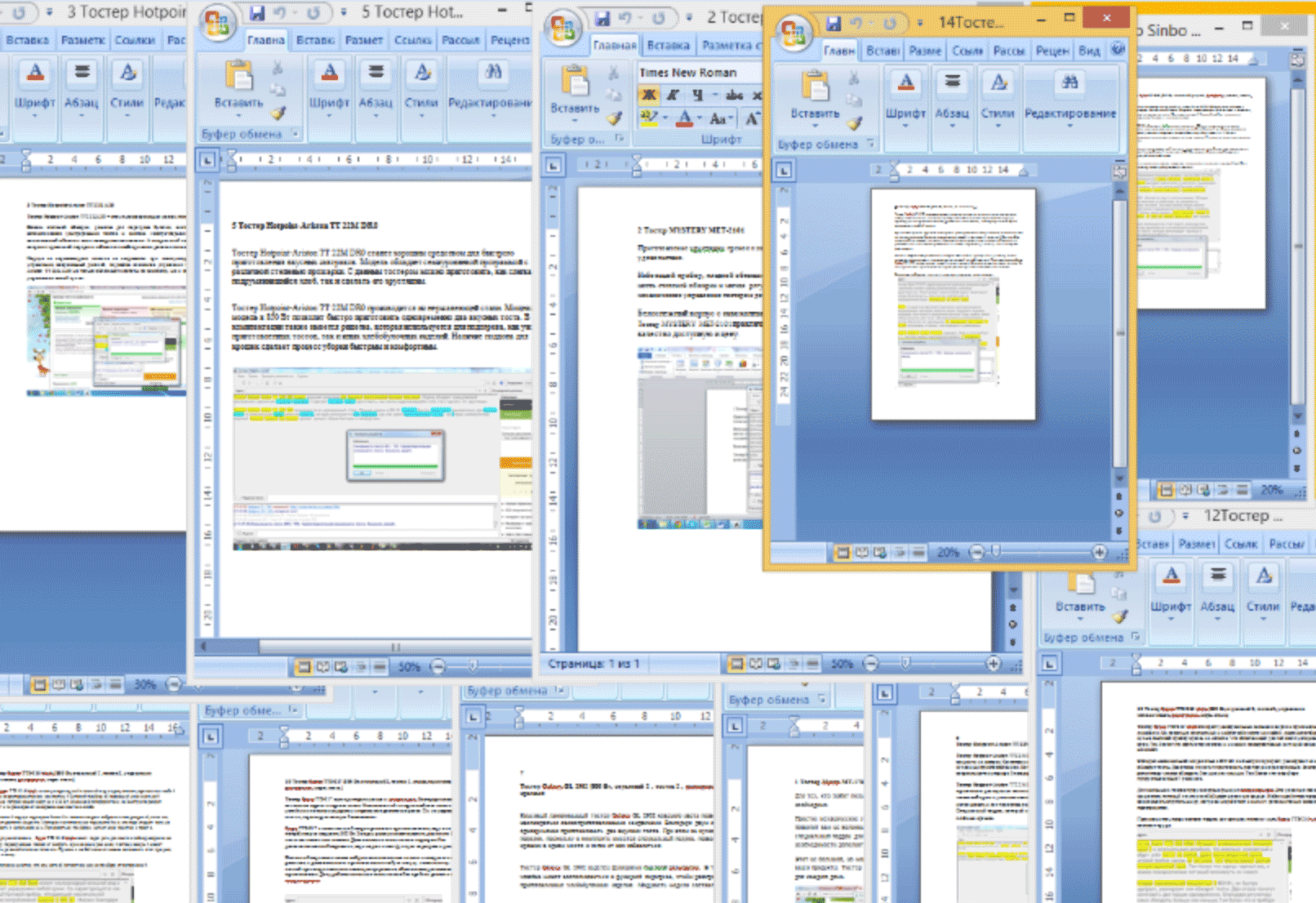The width and height of the screenshot is (1316, 903).
Task: Undo last action in 14Тосте window
Action: 857,23
